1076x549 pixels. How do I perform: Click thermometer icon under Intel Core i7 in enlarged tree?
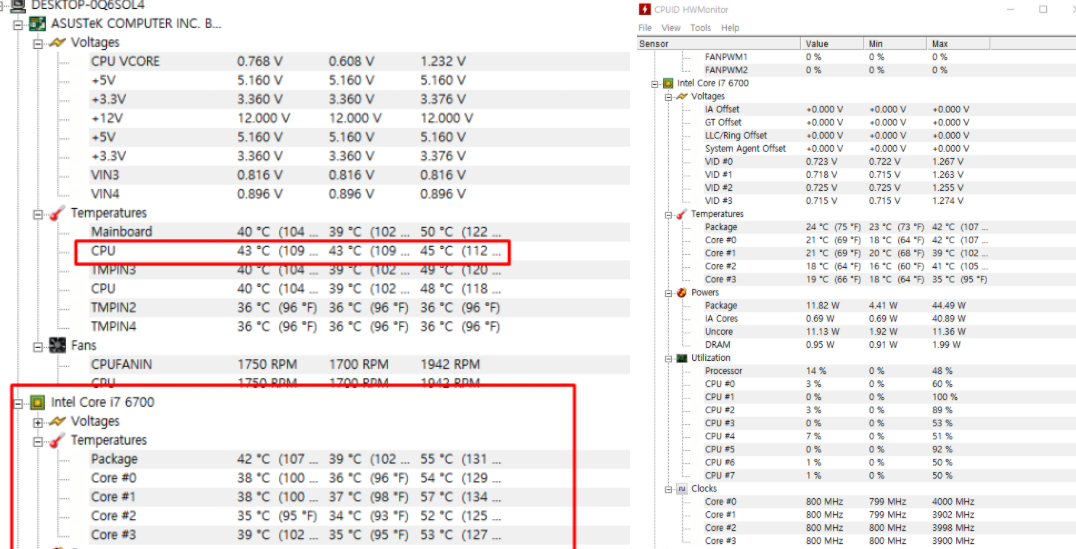[x=58, y=440]
